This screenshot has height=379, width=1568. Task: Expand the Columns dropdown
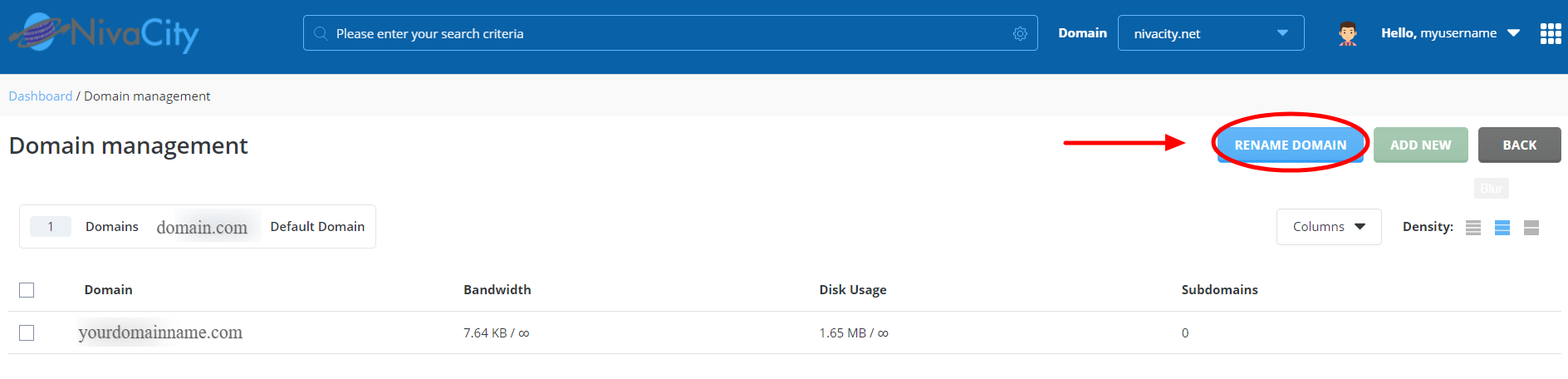(1329, 227)
